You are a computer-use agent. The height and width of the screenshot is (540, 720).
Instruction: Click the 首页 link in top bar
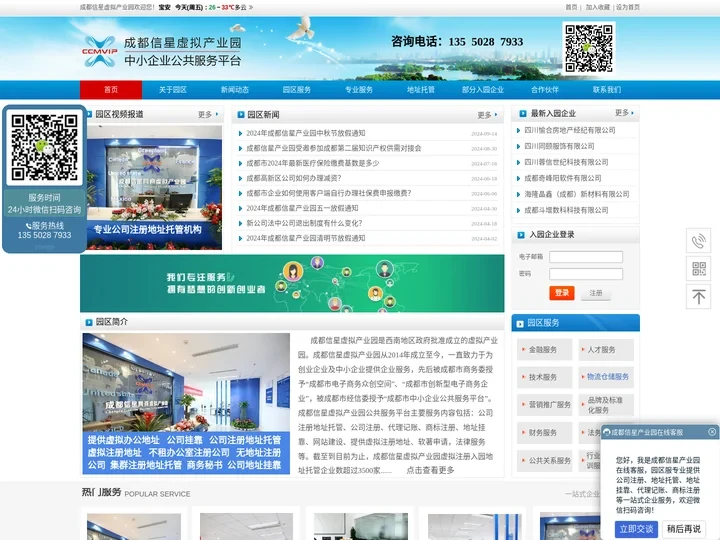click(x=571, y=7)
